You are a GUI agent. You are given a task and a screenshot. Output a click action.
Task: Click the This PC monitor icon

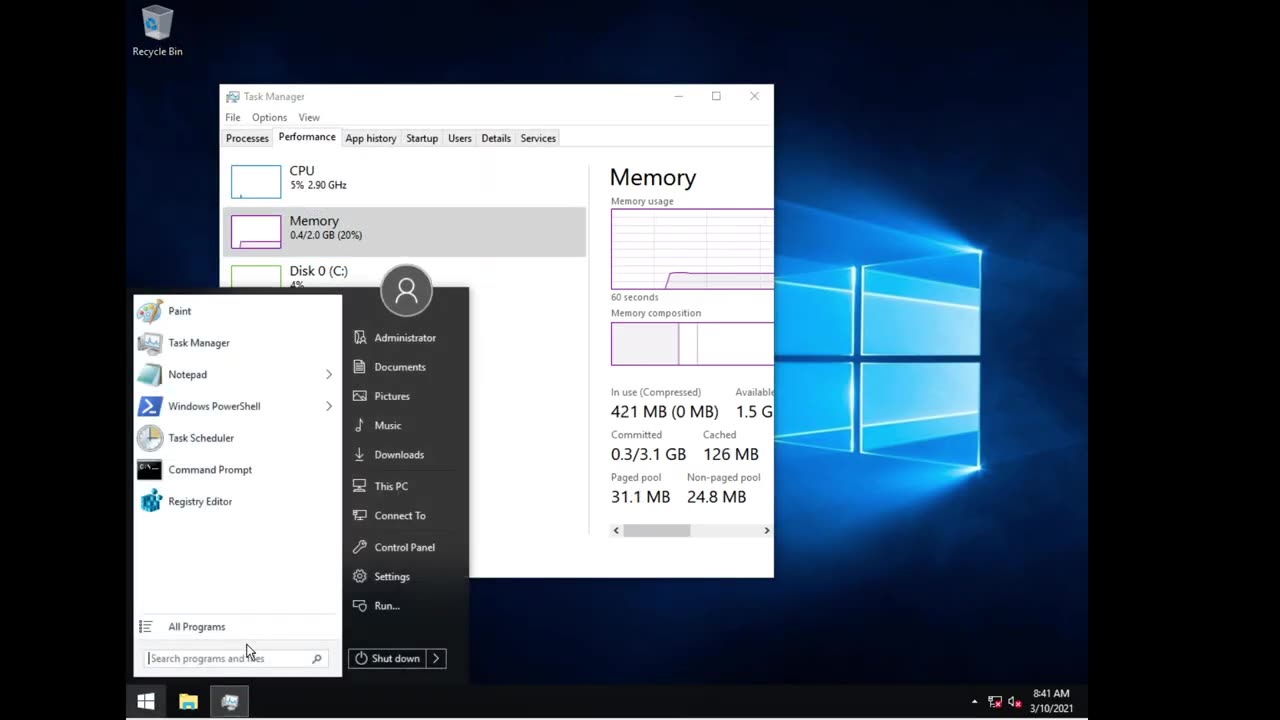coord(360,486)
